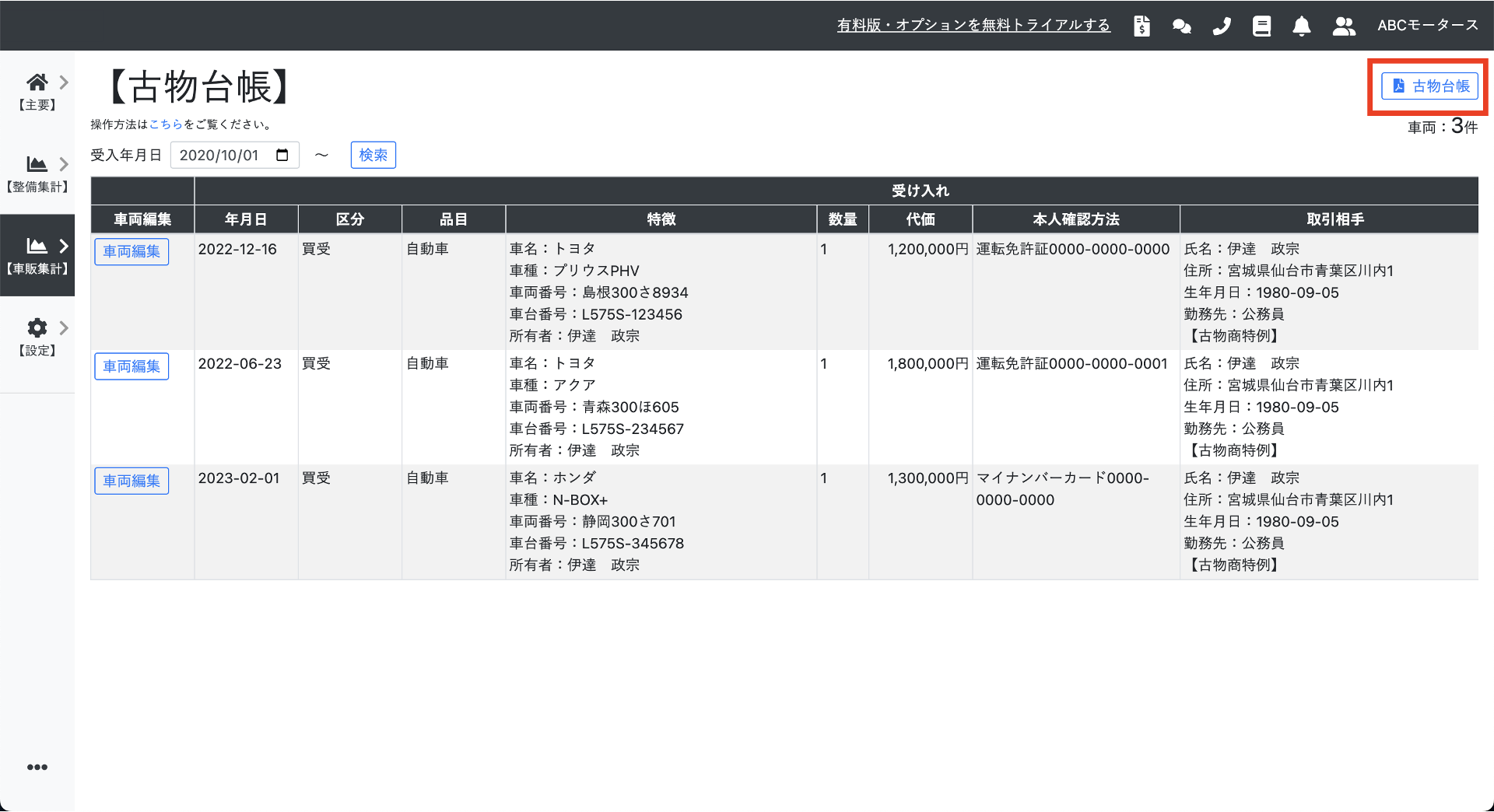Expand the 【車販集計】 sidebar chevron
The width and height of the screenshot is (1494, 812).
(x=64, y=246)
